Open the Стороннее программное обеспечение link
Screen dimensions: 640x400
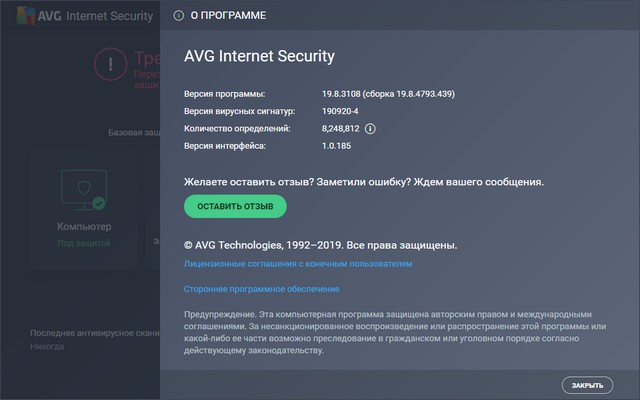point(262,289)
